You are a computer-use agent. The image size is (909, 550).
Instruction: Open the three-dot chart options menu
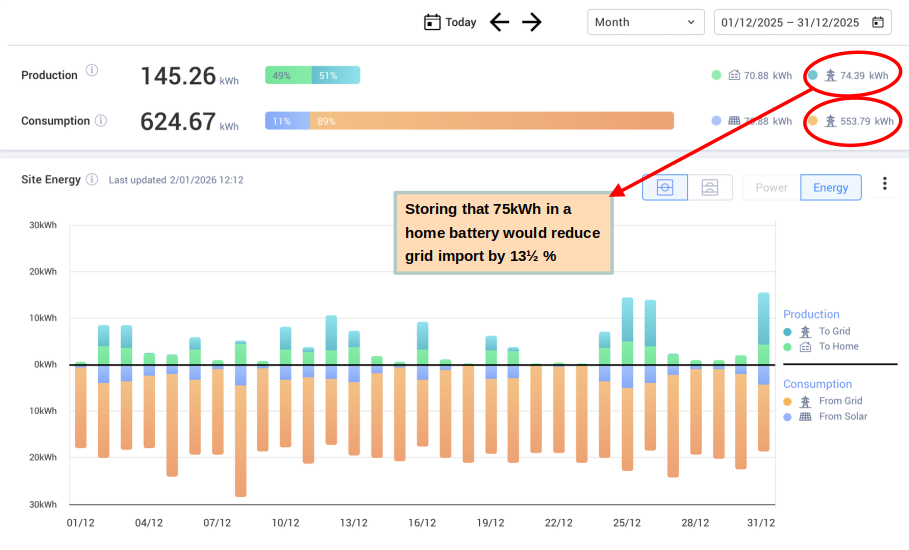[x=884, y=184]
